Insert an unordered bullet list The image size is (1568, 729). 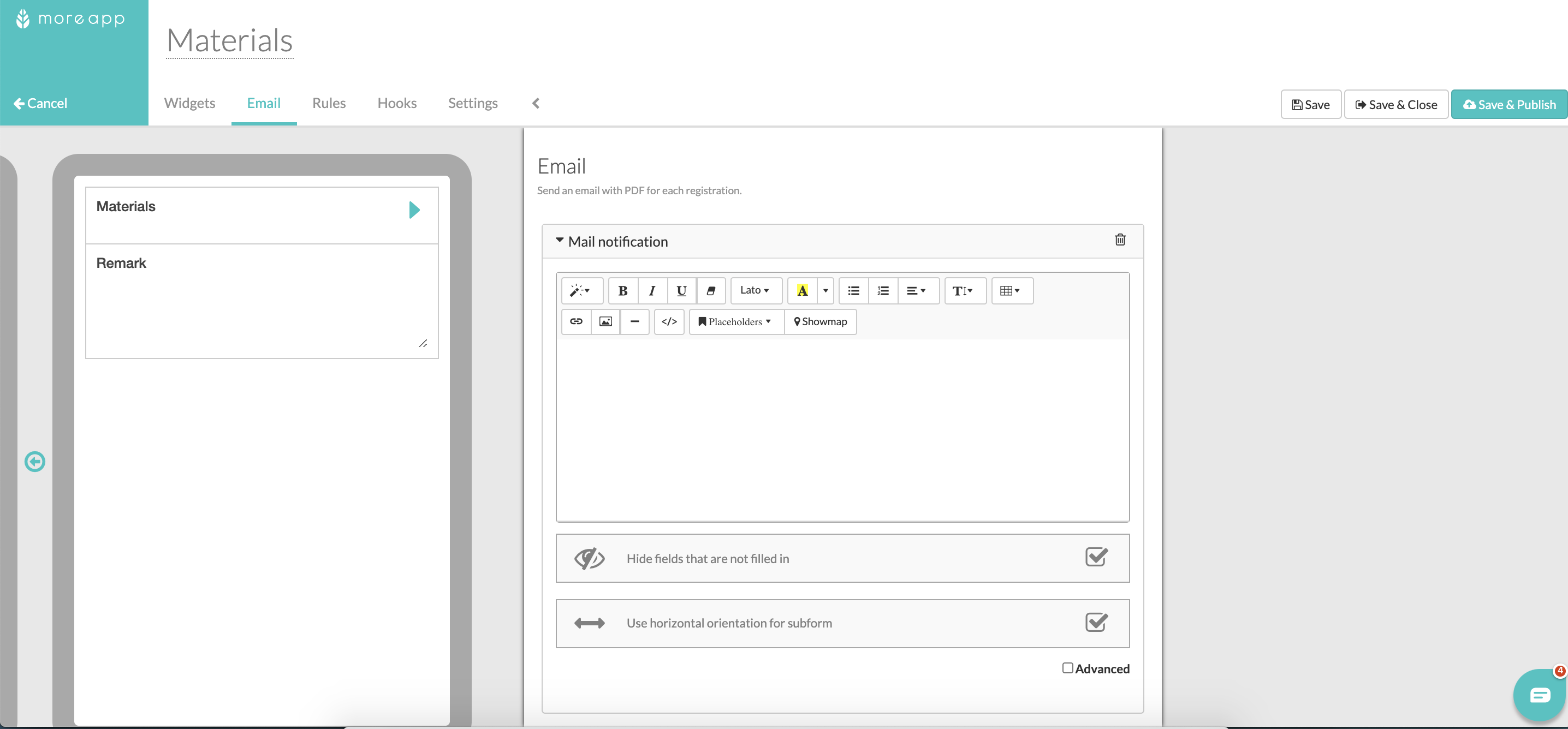point(853,290)
